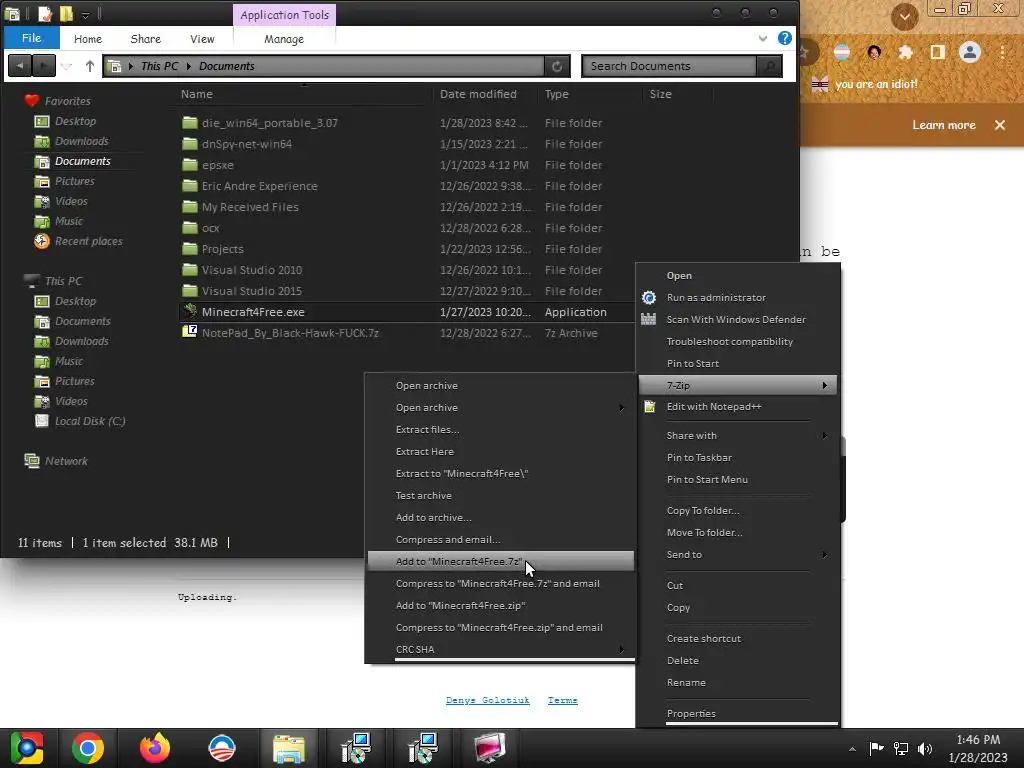Open the Minecraft4Free.exe application icon
The image size is (1024, 768).
click(x=189, y=312)
